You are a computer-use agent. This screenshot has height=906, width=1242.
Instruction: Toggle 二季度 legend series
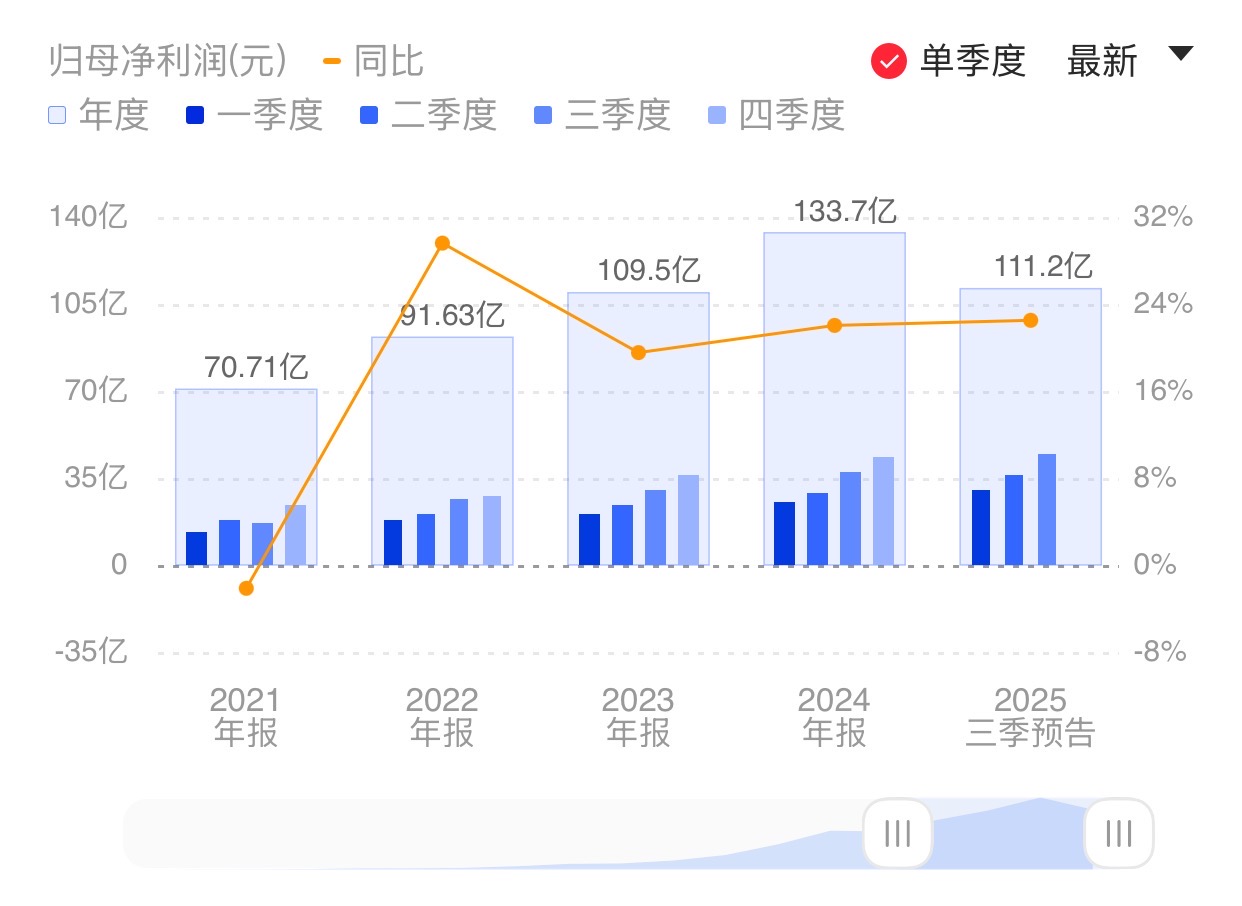coord(429,115)
